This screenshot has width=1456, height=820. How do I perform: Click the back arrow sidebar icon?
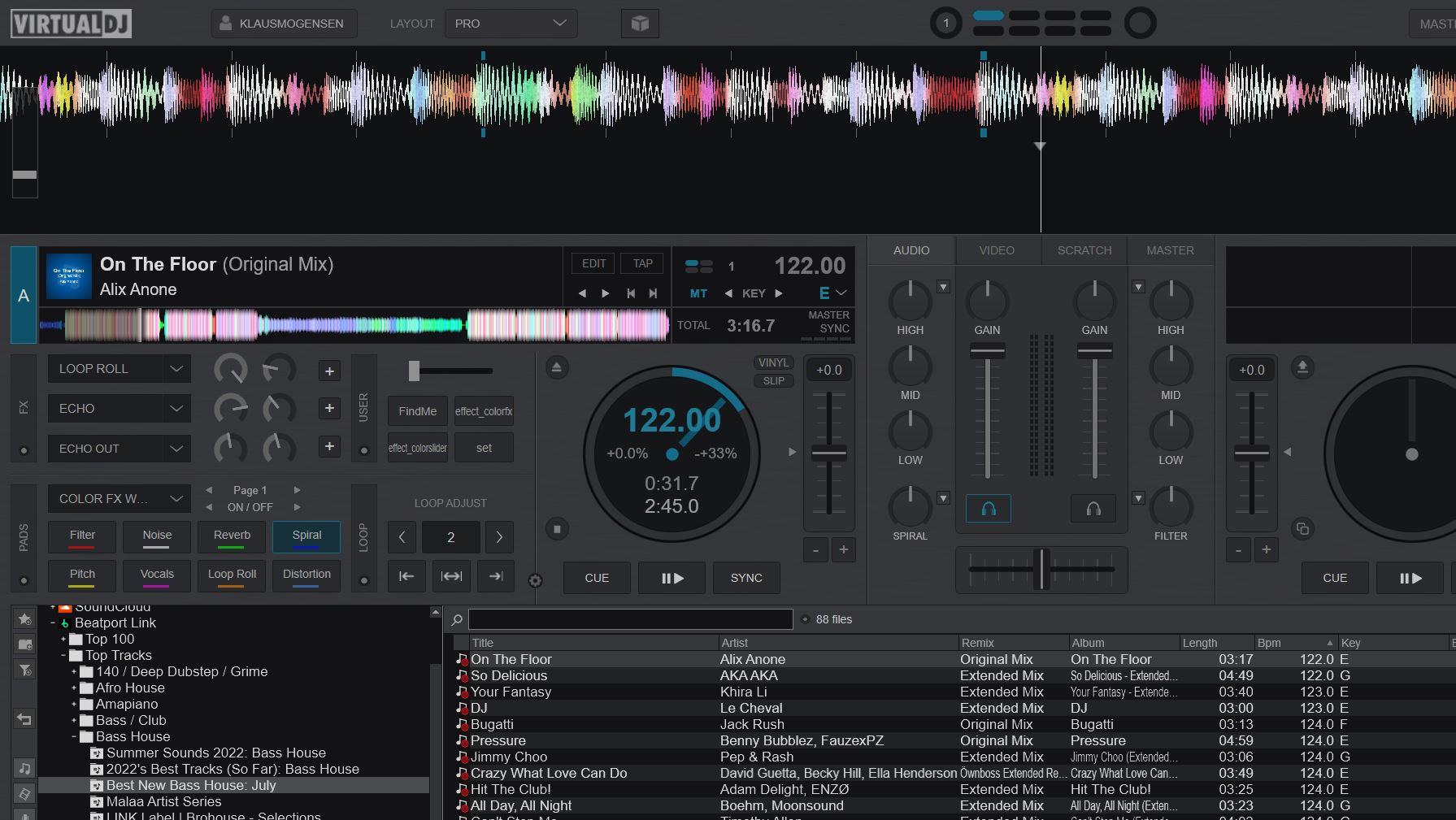(25, 719)
